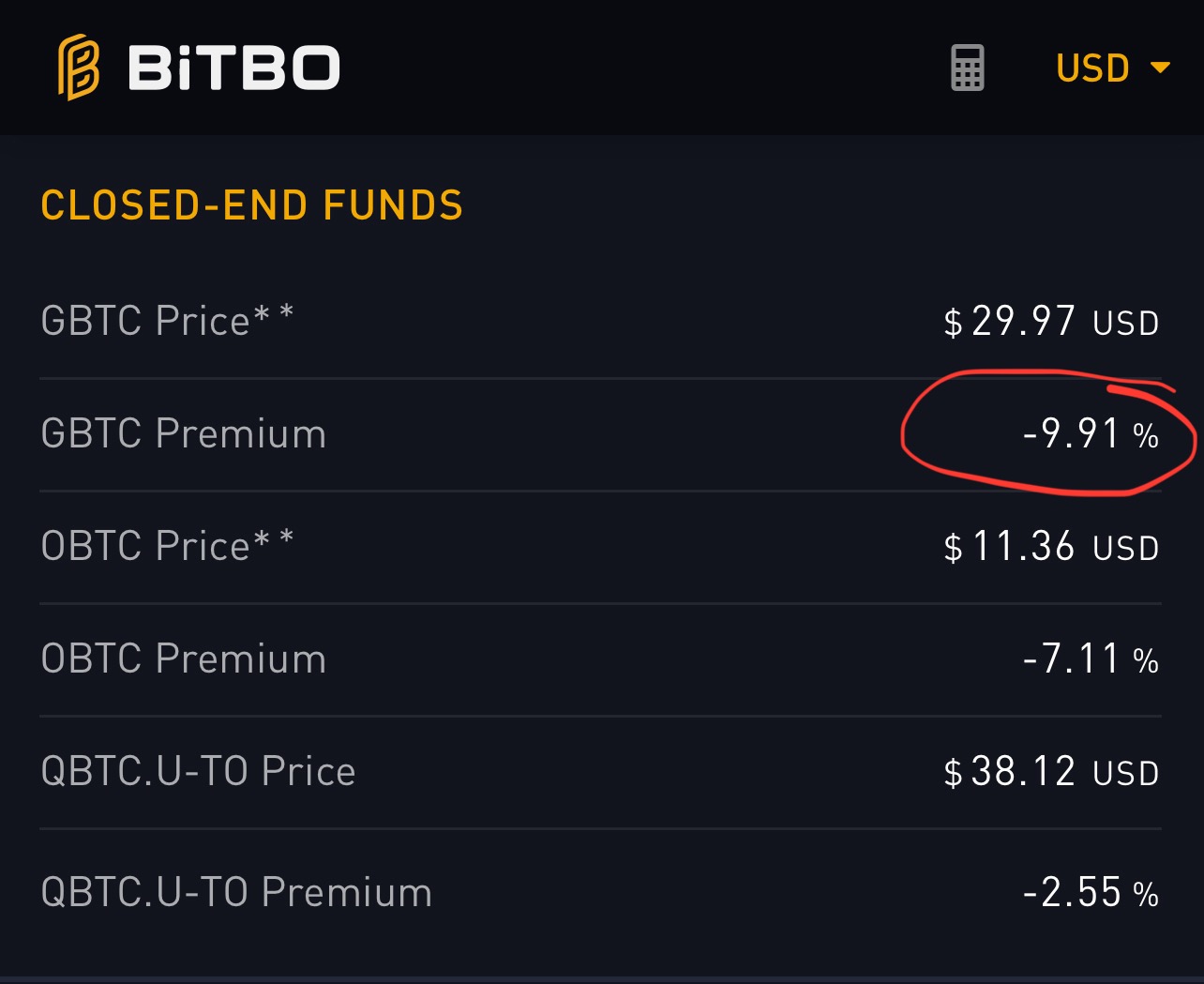Click the OBTC Price label
Image resolution: width=1204 pixels, height=984 pixels.
pyautogui.click(x=145, y=546)
